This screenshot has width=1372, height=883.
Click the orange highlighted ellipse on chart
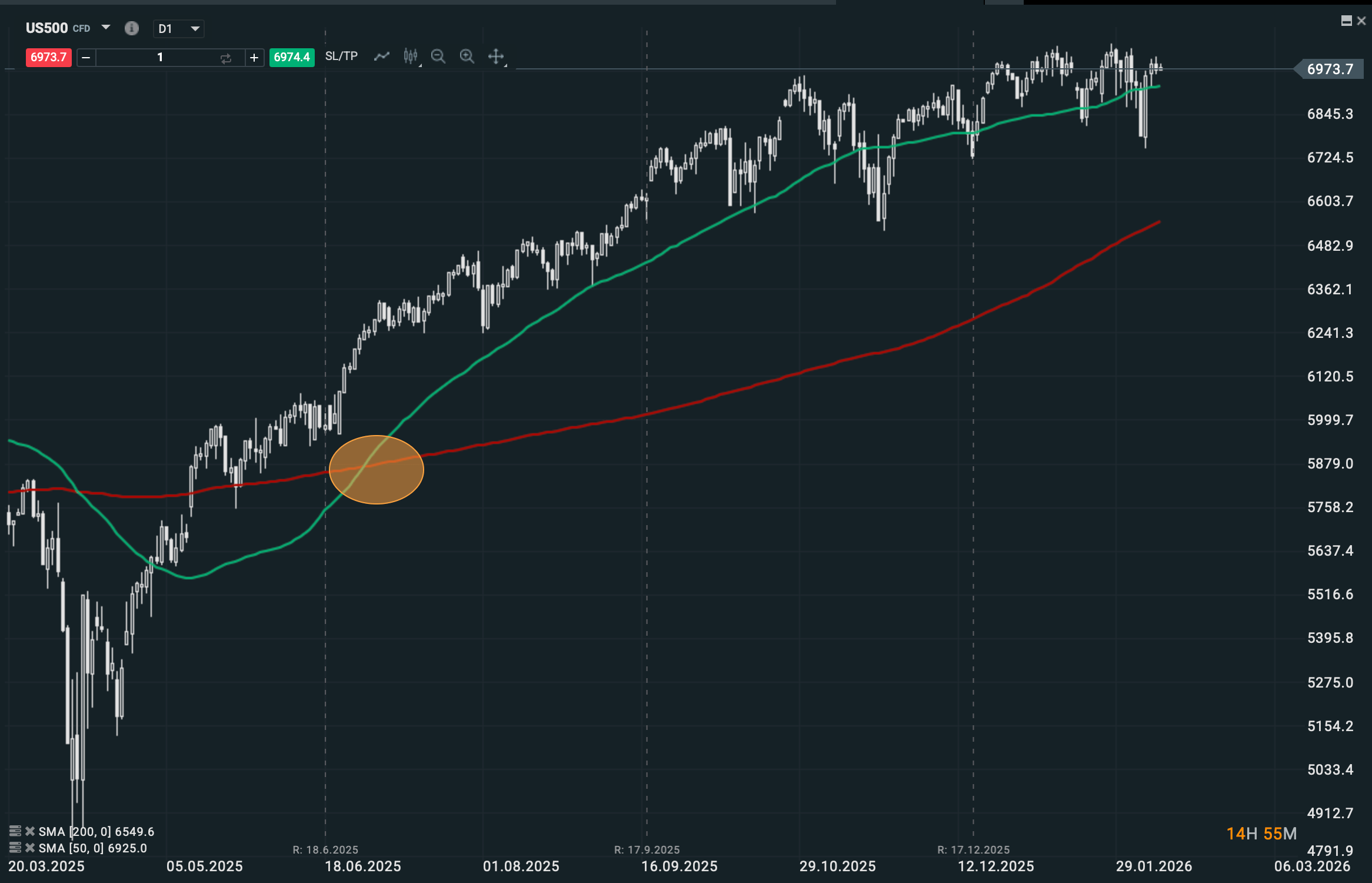coord(377,470)
